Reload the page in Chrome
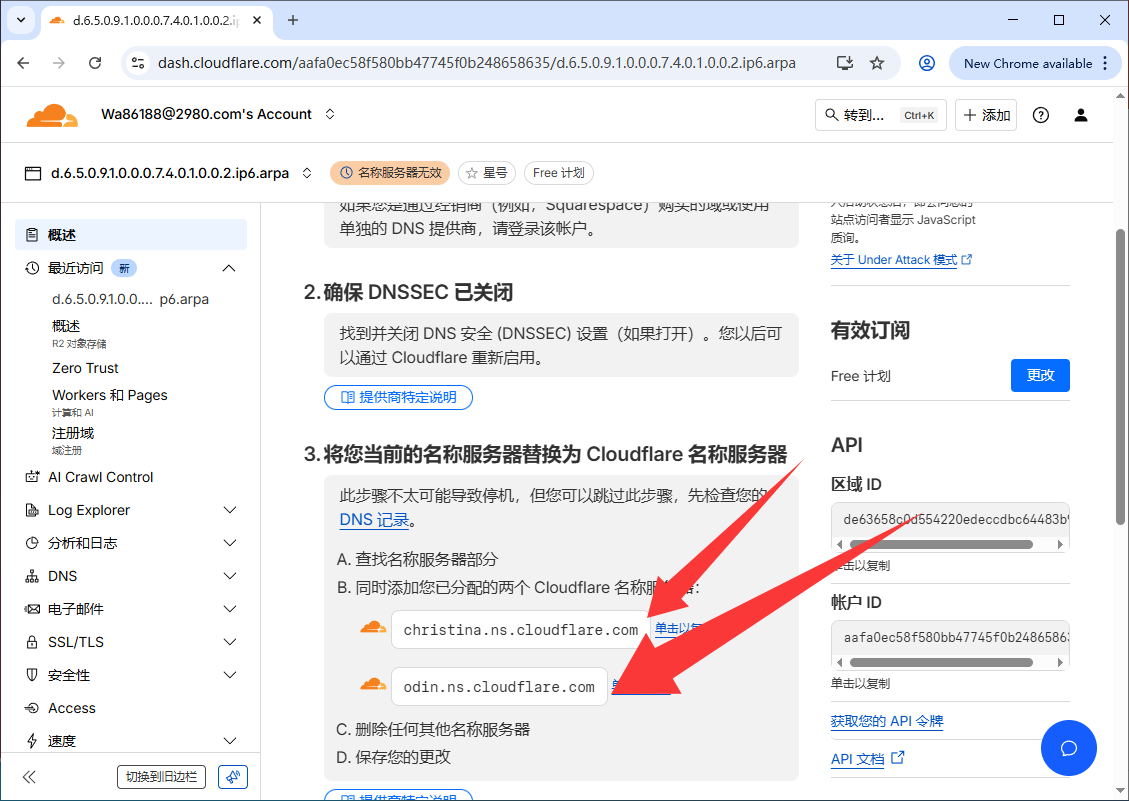The height and width of the screenshot is (801, 1129). coord(95,63)
